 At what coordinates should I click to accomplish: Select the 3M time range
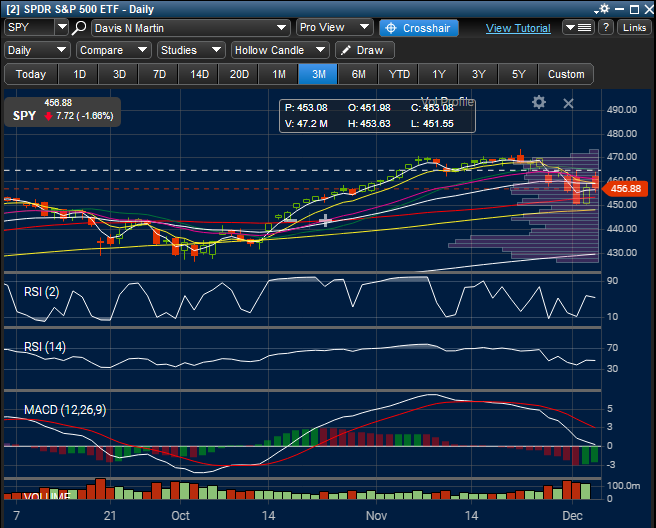pyautogui.click(x=318, y=74)
